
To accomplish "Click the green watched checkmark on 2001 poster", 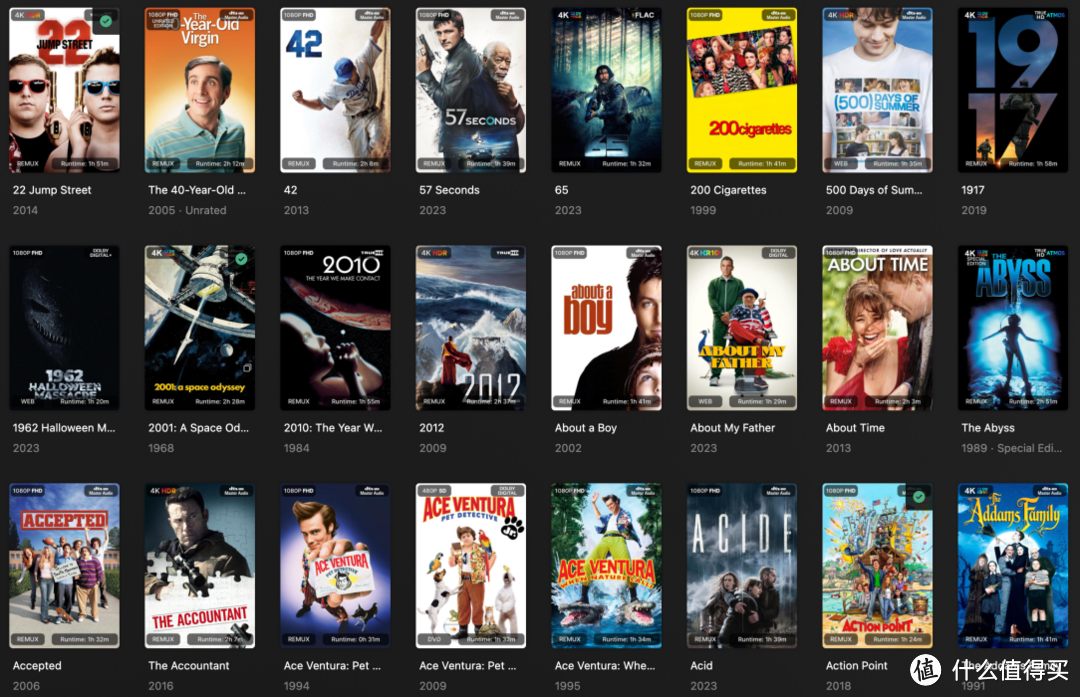I will coord(241,259).
